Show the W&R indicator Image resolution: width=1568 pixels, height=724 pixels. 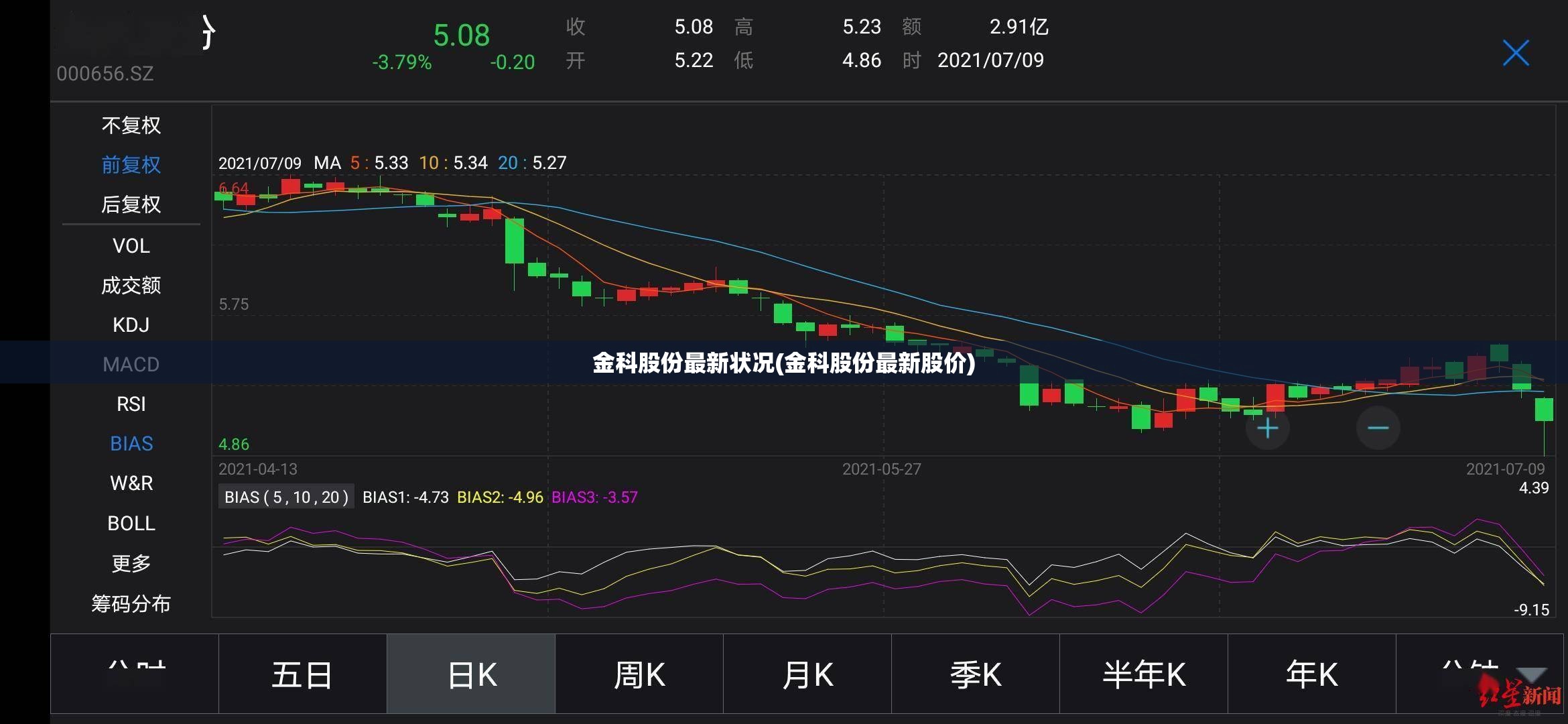tap(131, 483)
